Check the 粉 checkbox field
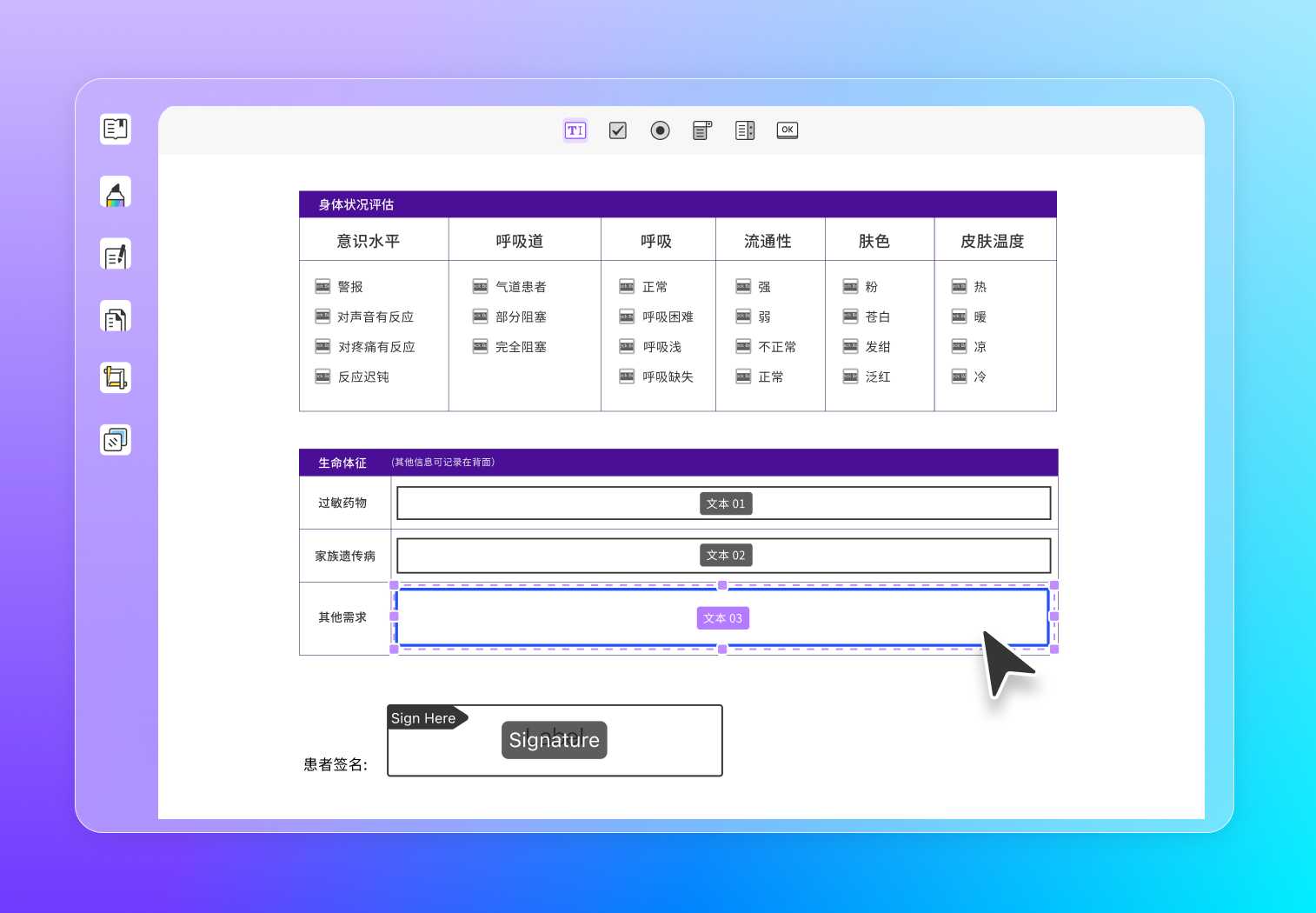The image size is (1316, 913). point(850,286)
